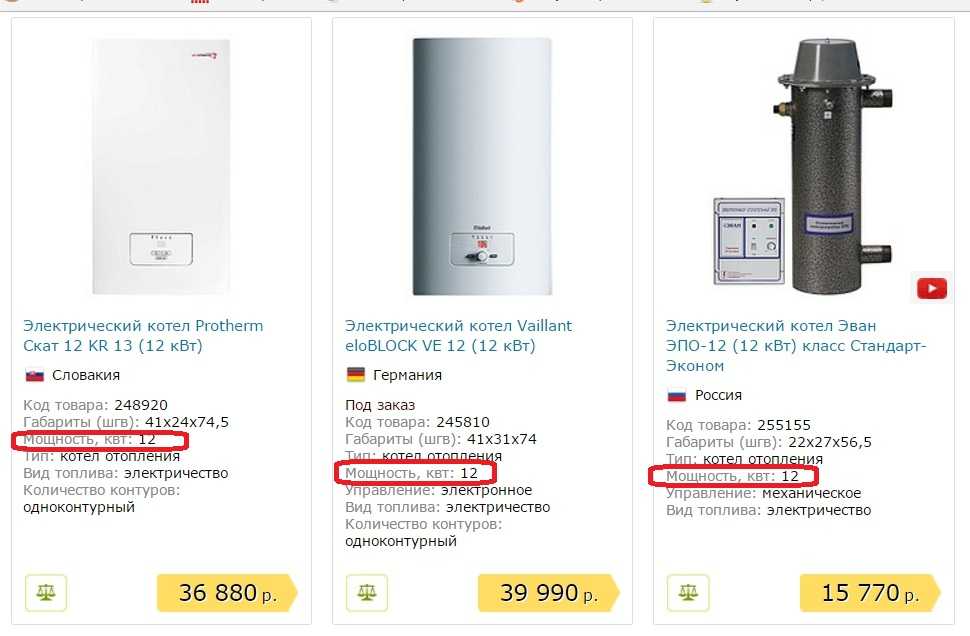This screenshot has height=636, width=970.
Task: Click the Slovakia flag icon
Action: (34, 375)
